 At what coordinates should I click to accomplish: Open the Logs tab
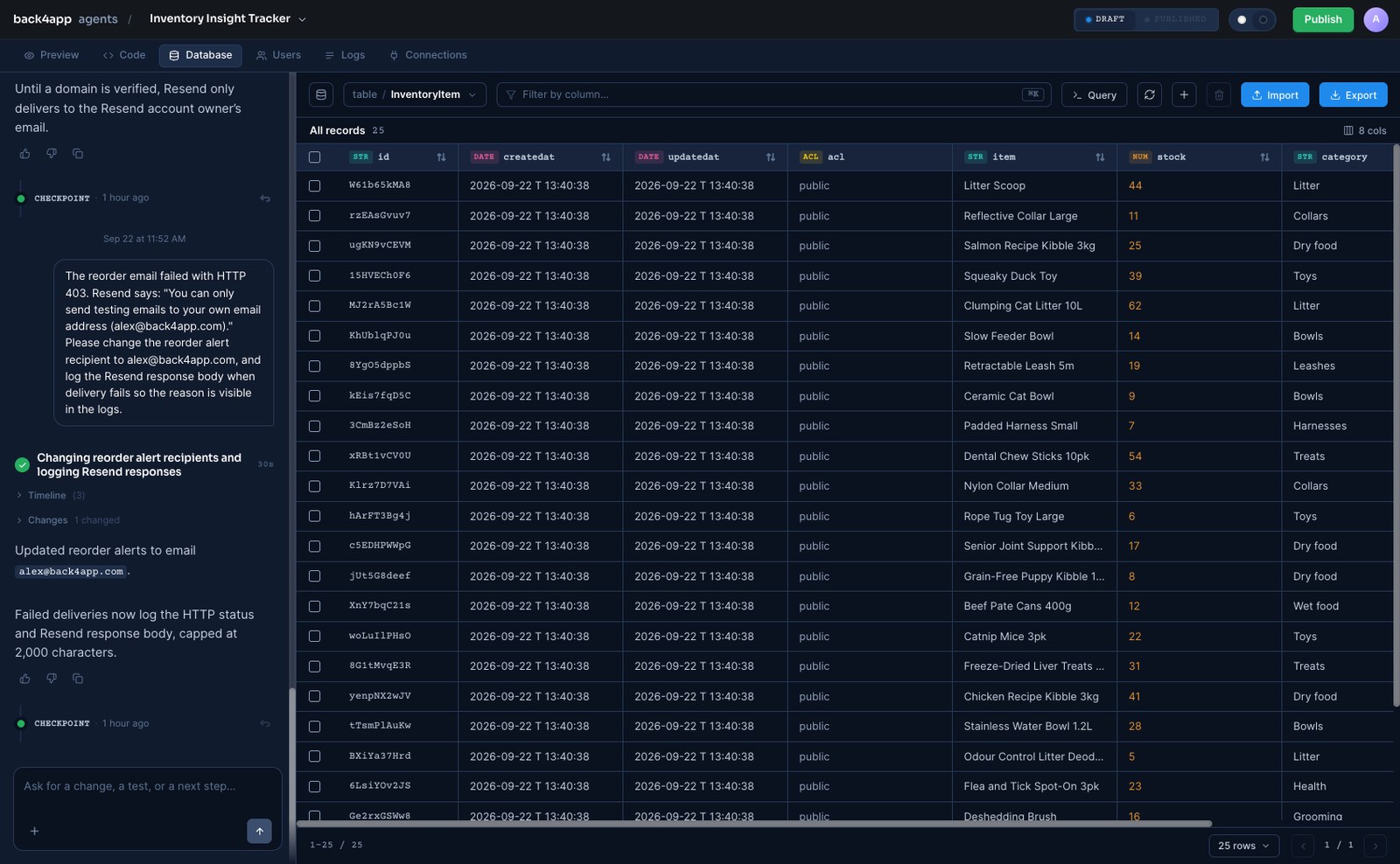(x=345, y=55)
